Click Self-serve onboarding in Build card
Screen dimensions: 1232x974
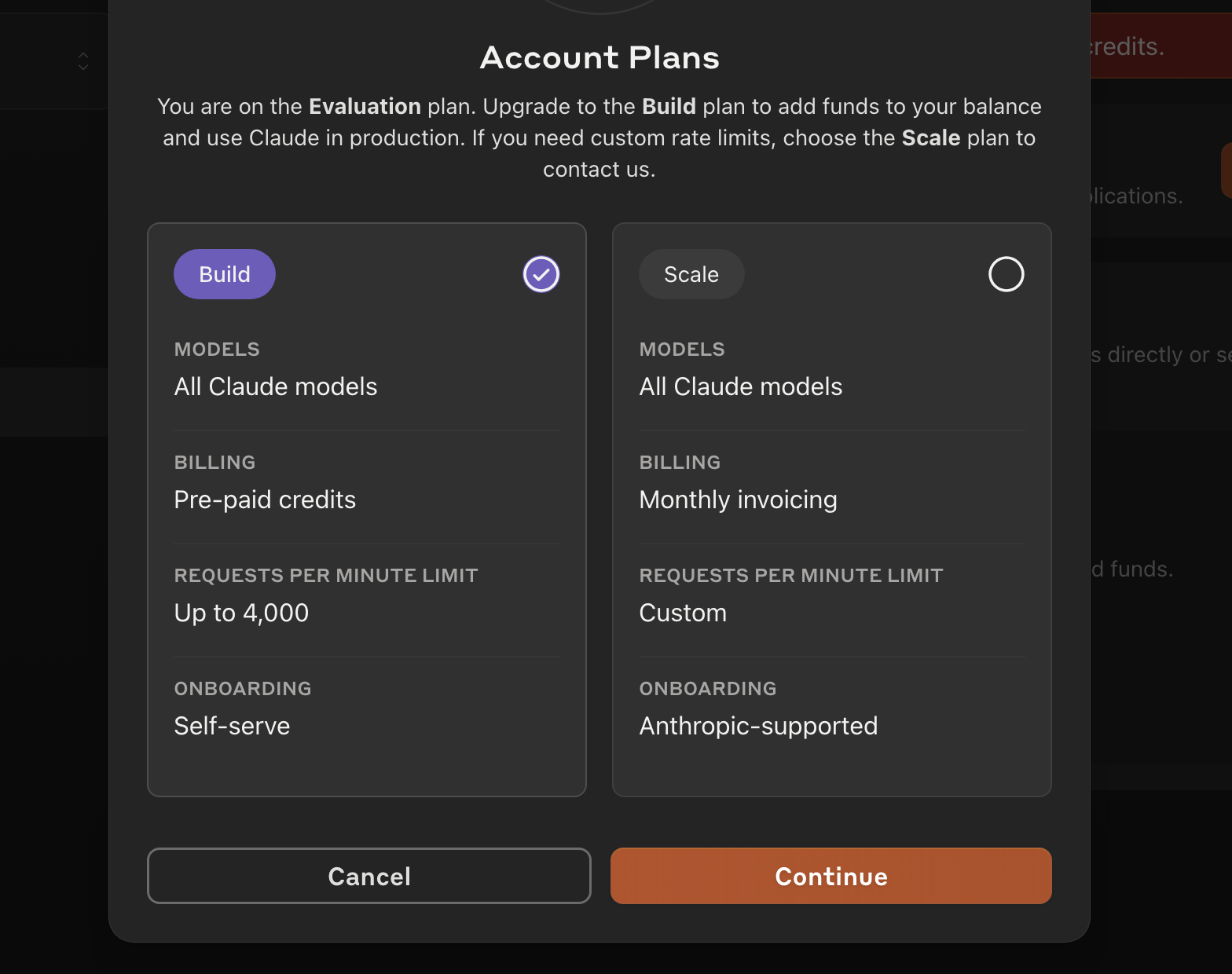coord(232,726)
